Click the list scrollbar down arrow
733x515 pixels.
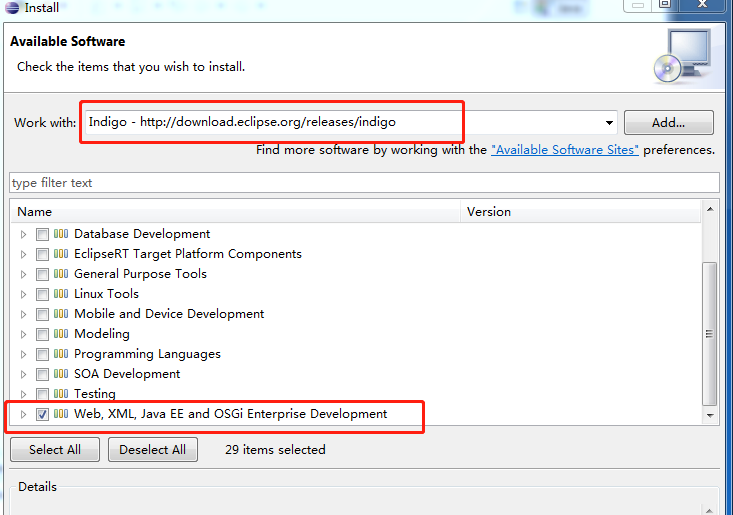coord(710,415)
